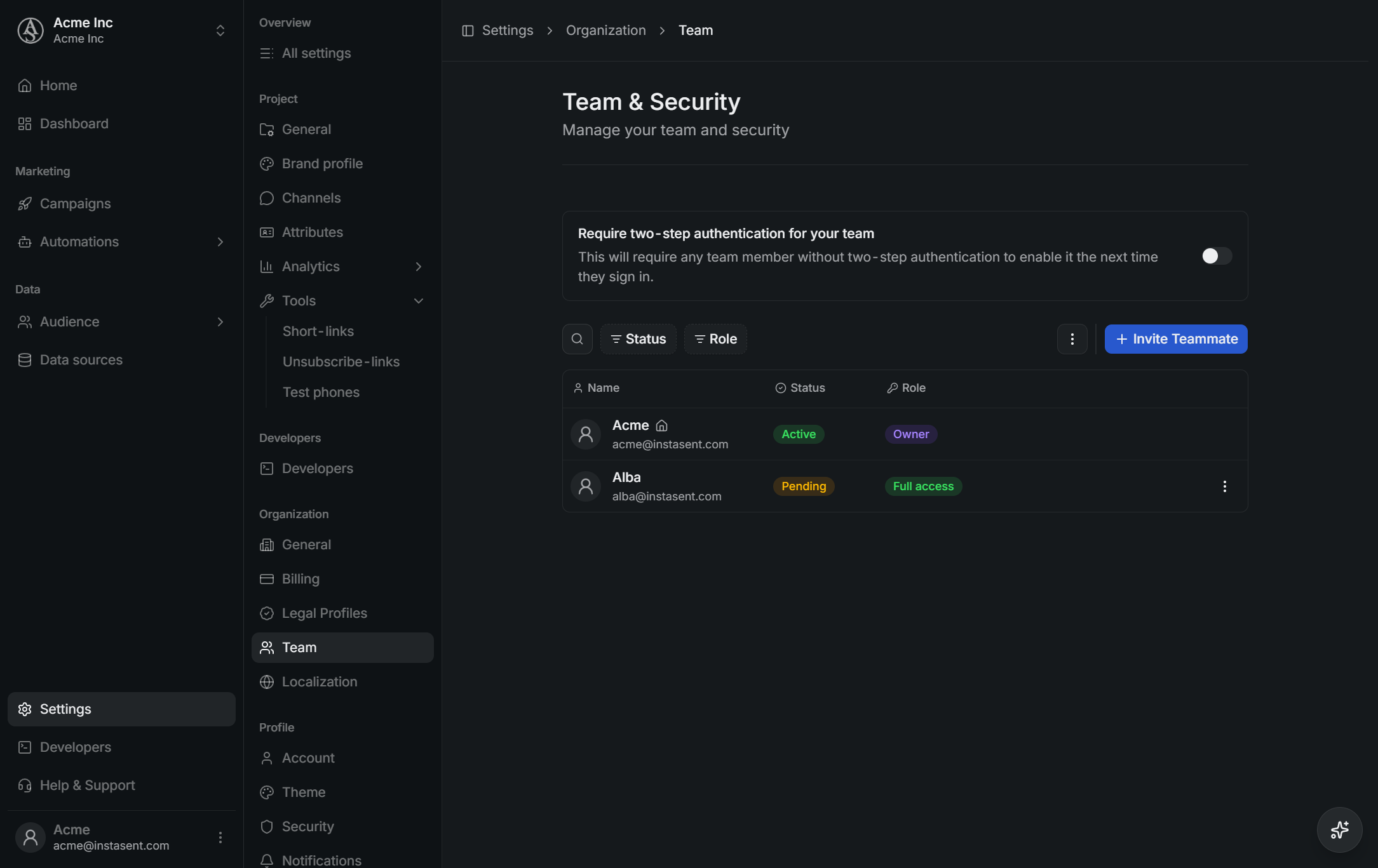
Task: Click the Acme Inc logo icon
Action: click(30, 30)
